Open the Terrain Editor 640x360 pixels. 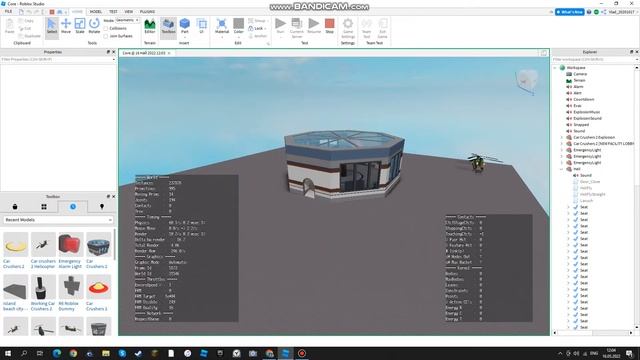coord(150,27)
